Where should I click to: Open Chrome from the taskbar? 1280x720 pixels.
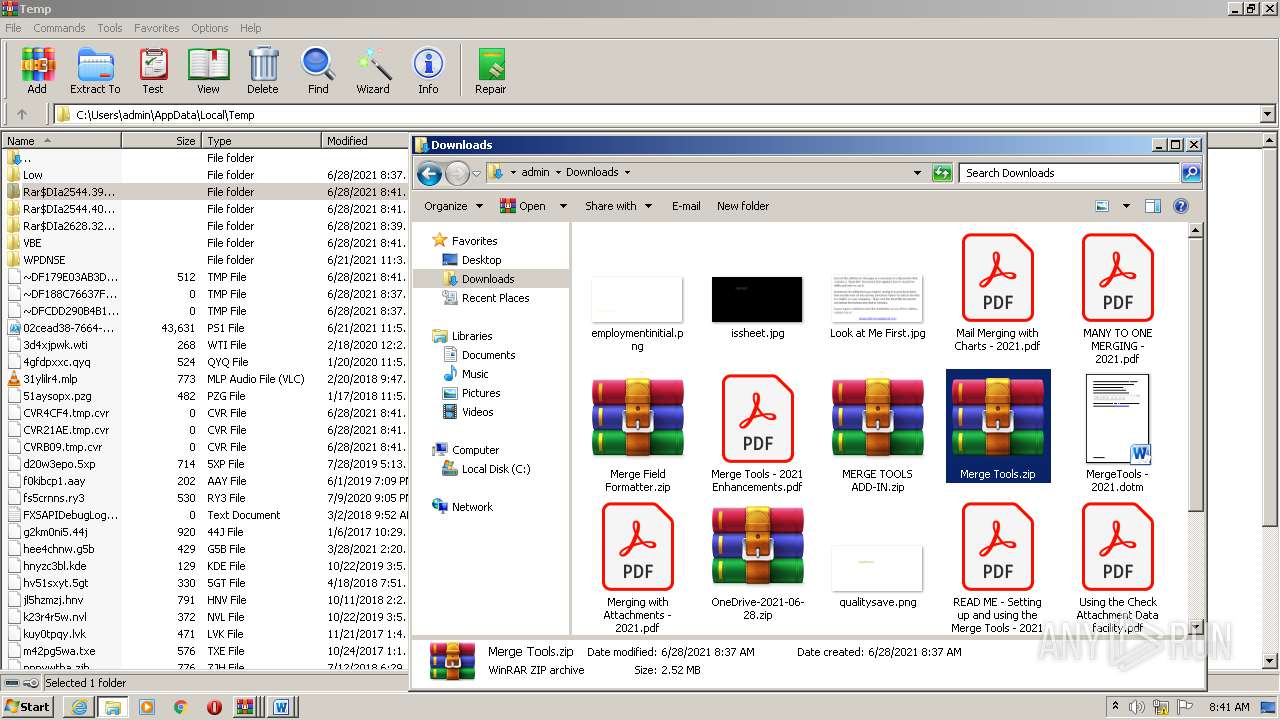pos(181,707)
